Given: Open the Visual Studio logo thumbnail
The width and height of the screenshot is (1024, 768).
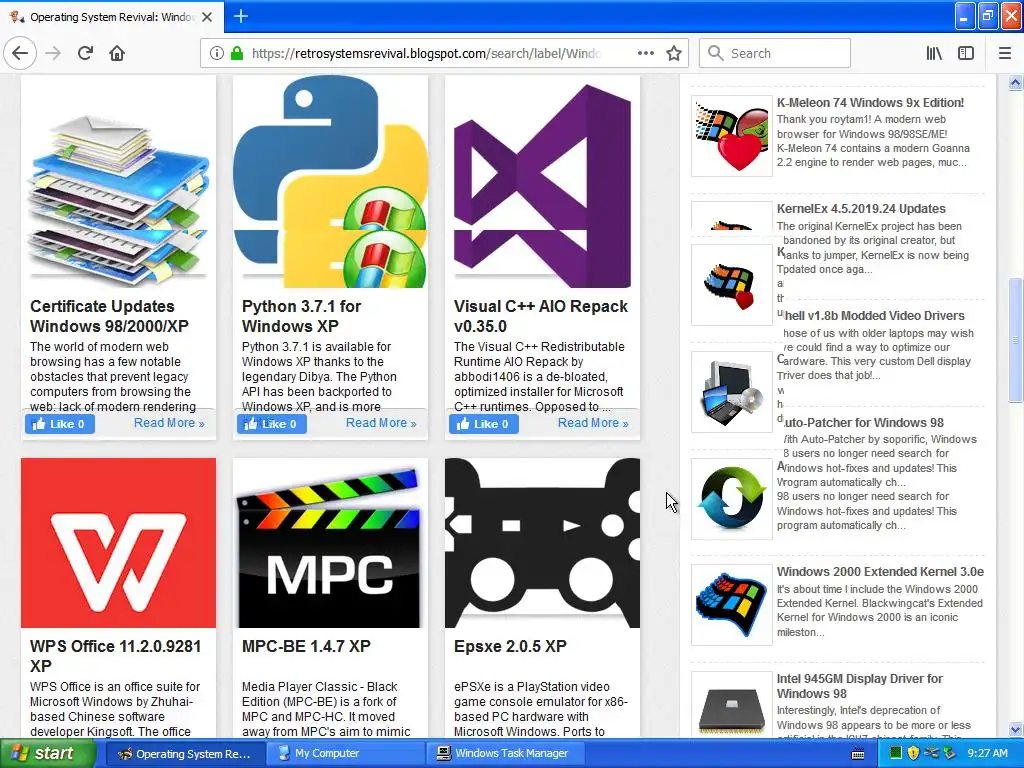Looking at the screenshot, I should point(542,182).
